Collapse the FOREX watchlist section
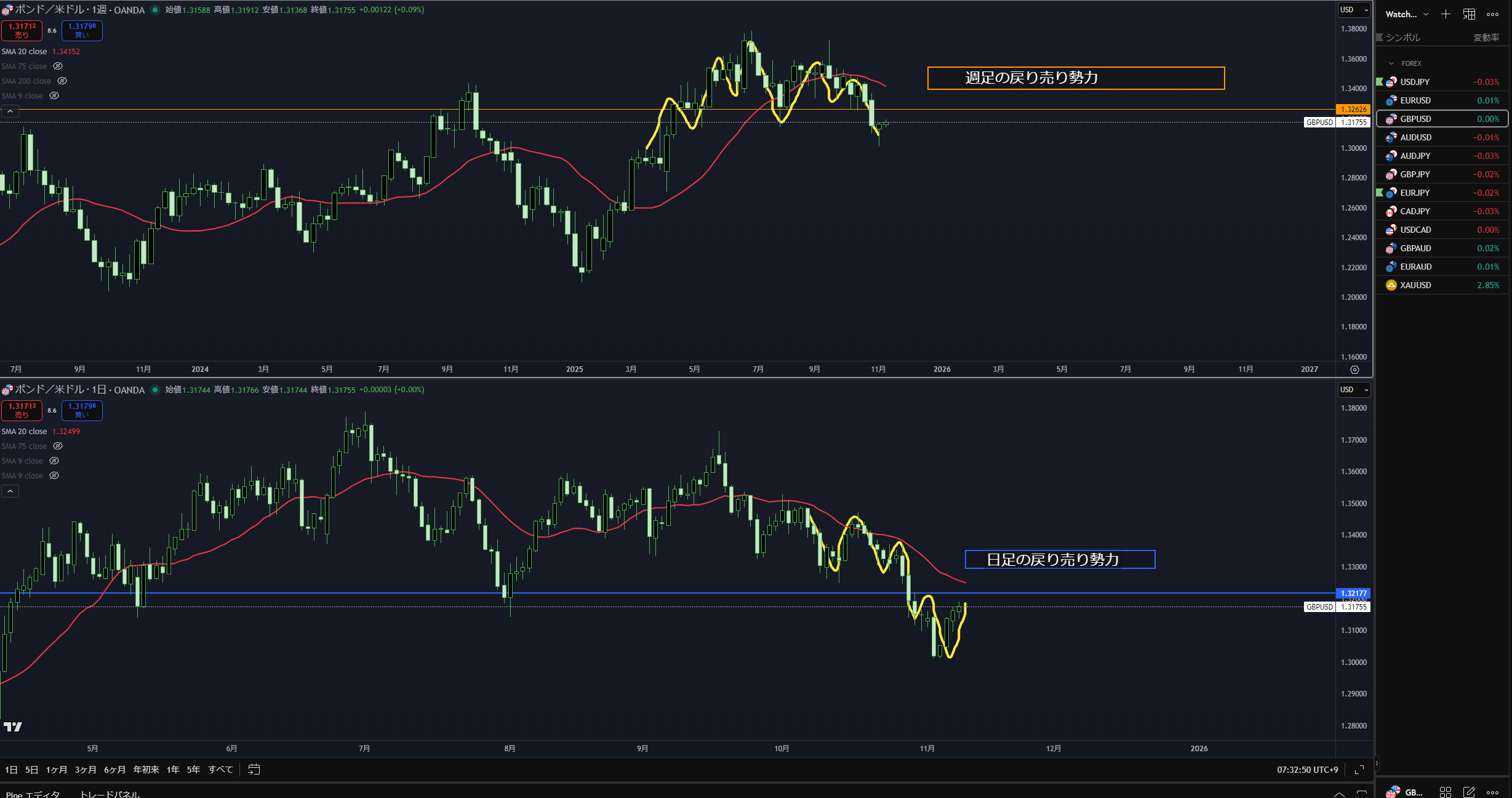This screenshot has height=798, width=1512. pyautogui.click(x=1391, y=63)
